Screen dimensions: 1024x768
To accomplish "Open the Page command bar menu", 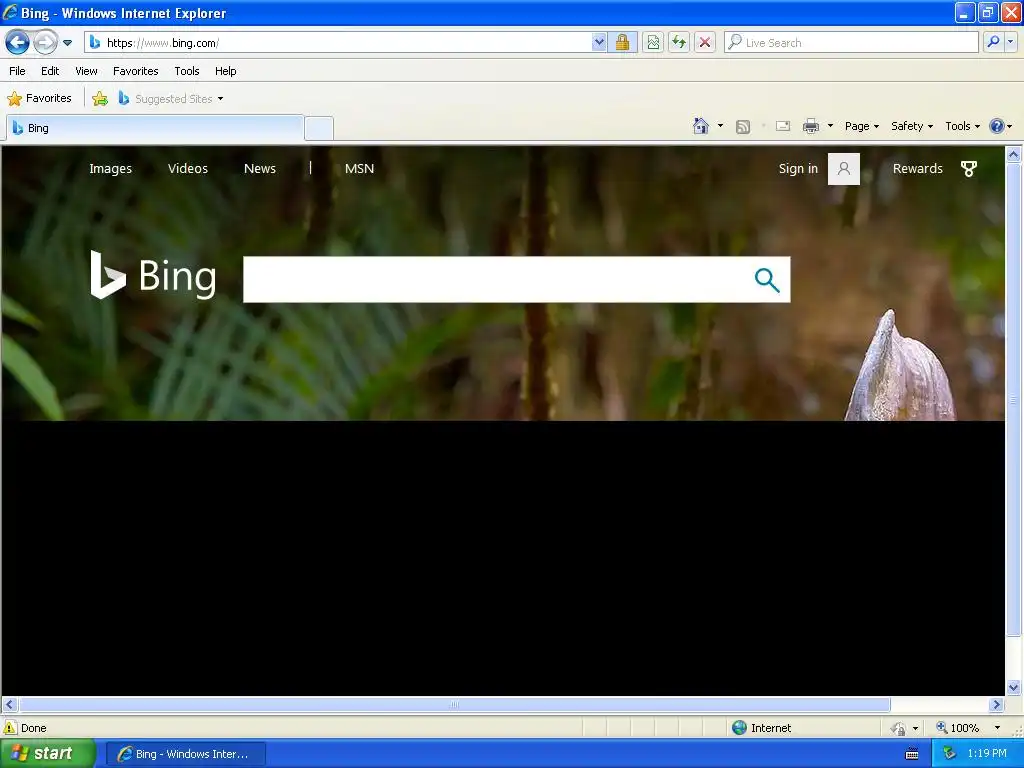I will (x=861, y=126).
